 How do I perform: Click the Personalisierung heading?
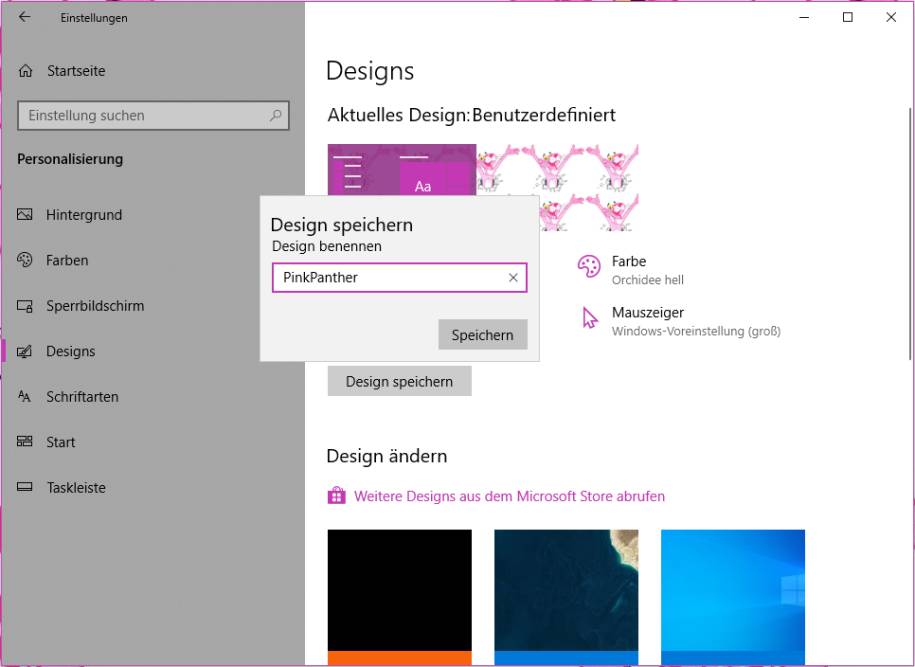tap(70, 159)
